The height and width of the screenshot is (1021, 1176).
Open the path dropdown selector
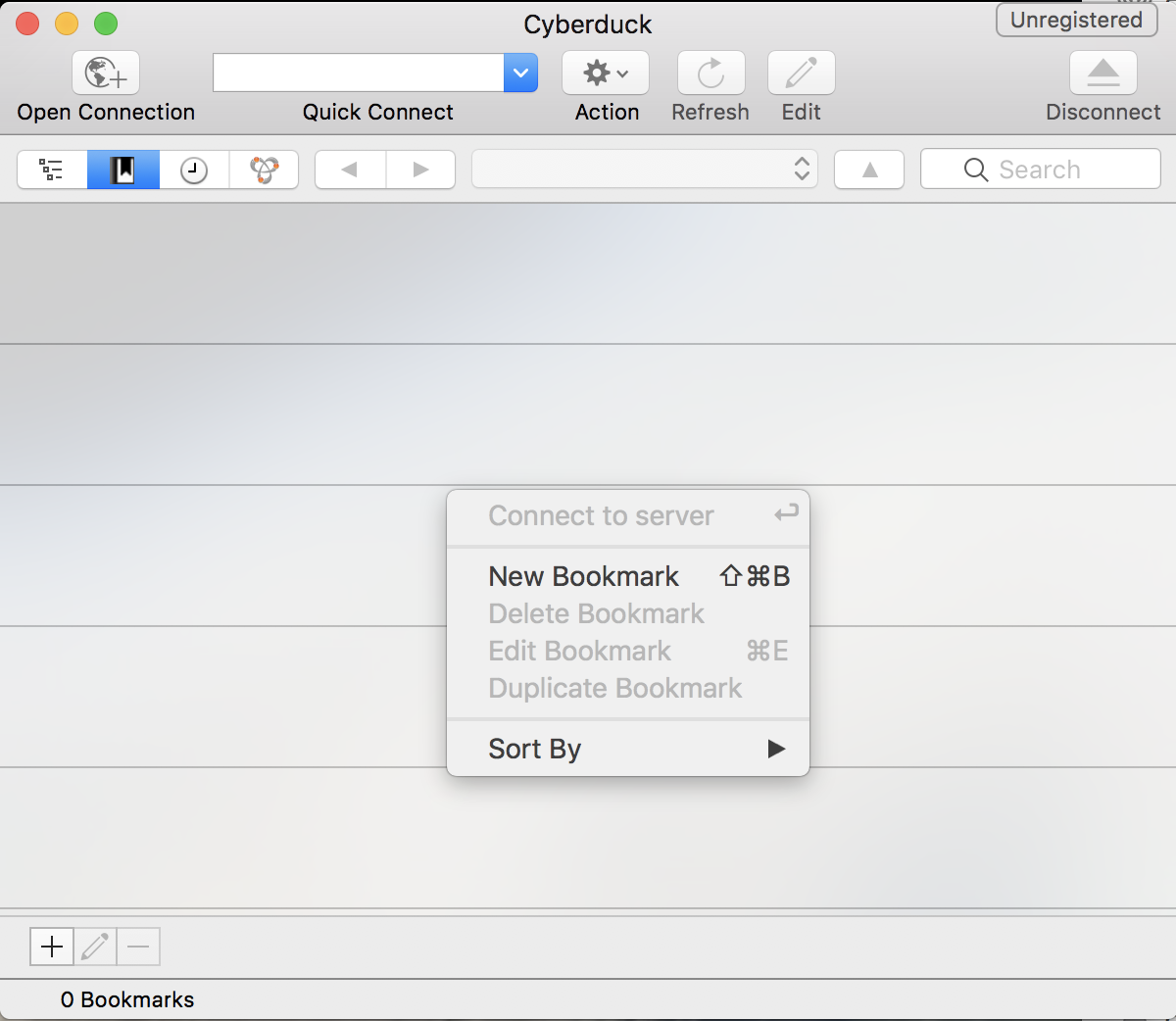click(x=645, y=170)
